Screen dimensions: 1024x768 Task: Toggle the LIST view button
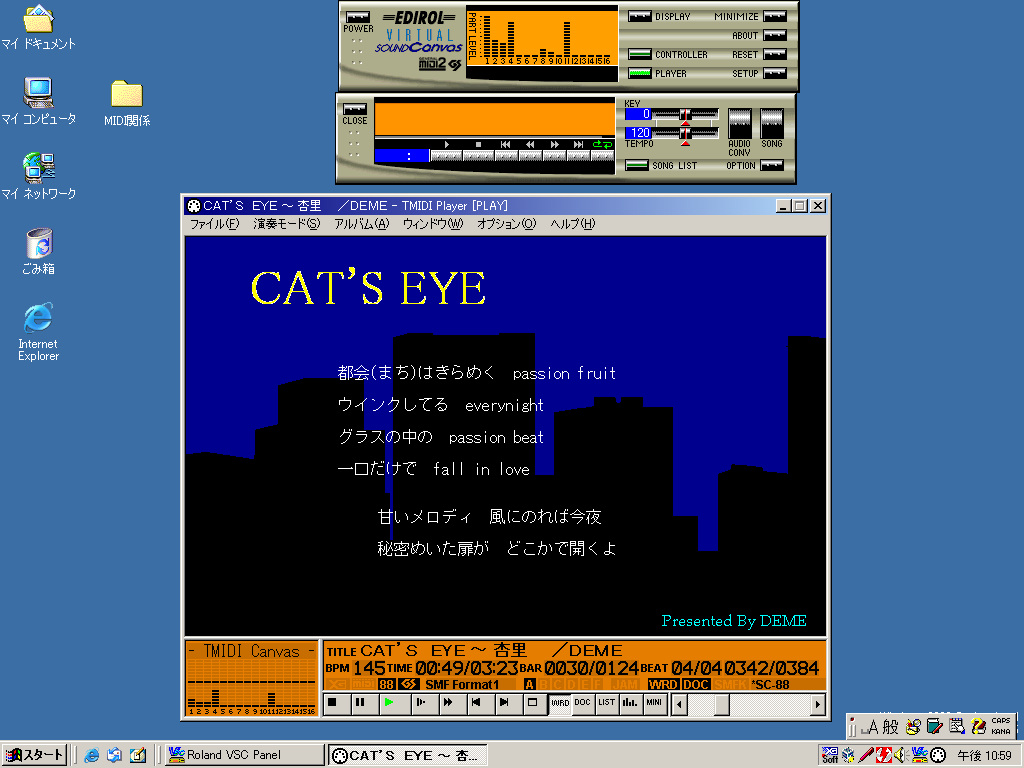606,703
